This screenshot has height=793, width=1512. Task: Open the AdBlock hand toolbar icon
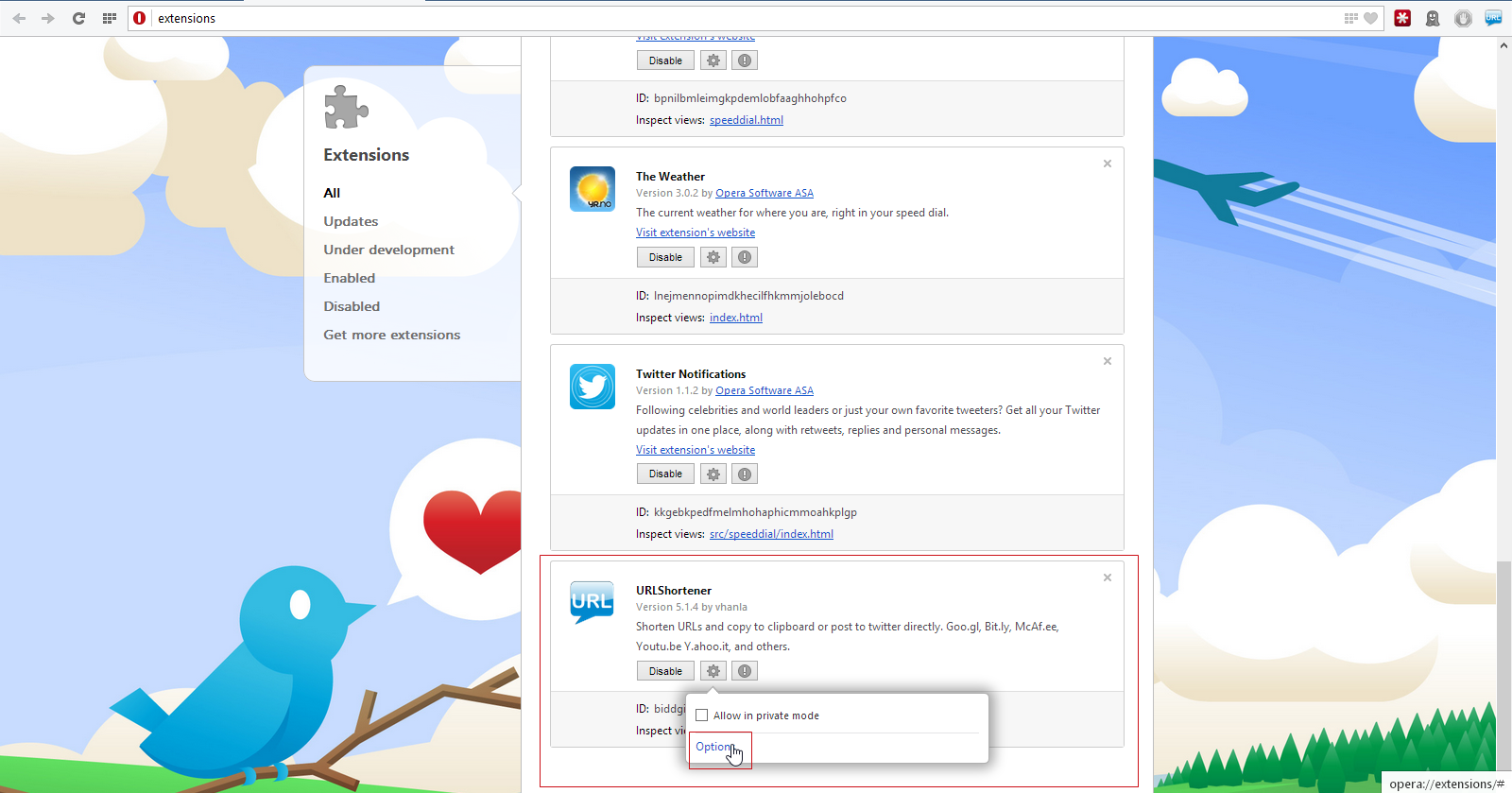tap(1463, 18)
